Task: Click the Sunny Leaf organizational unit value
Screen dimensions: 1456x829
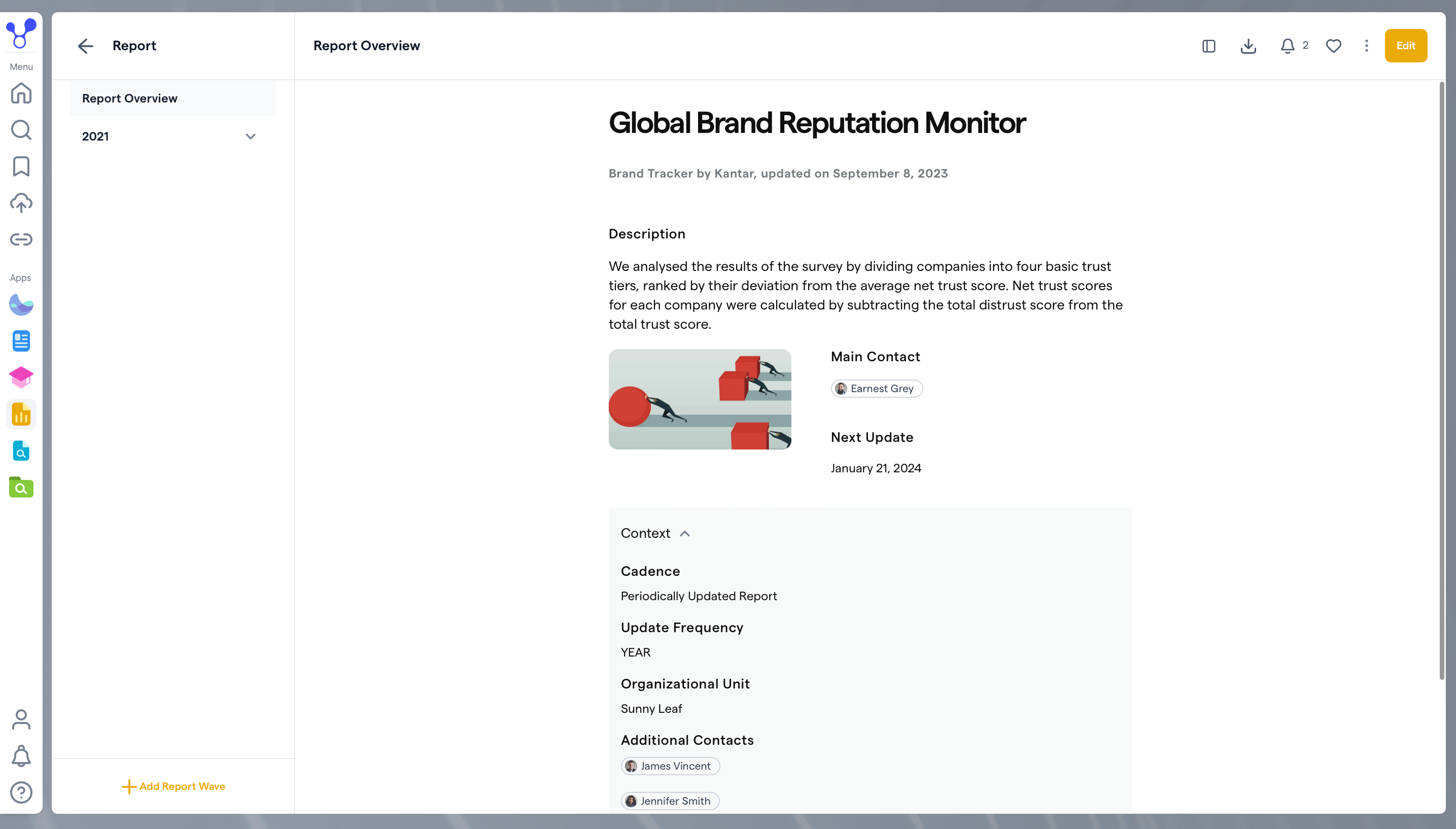Action: (x=651, y=708)
